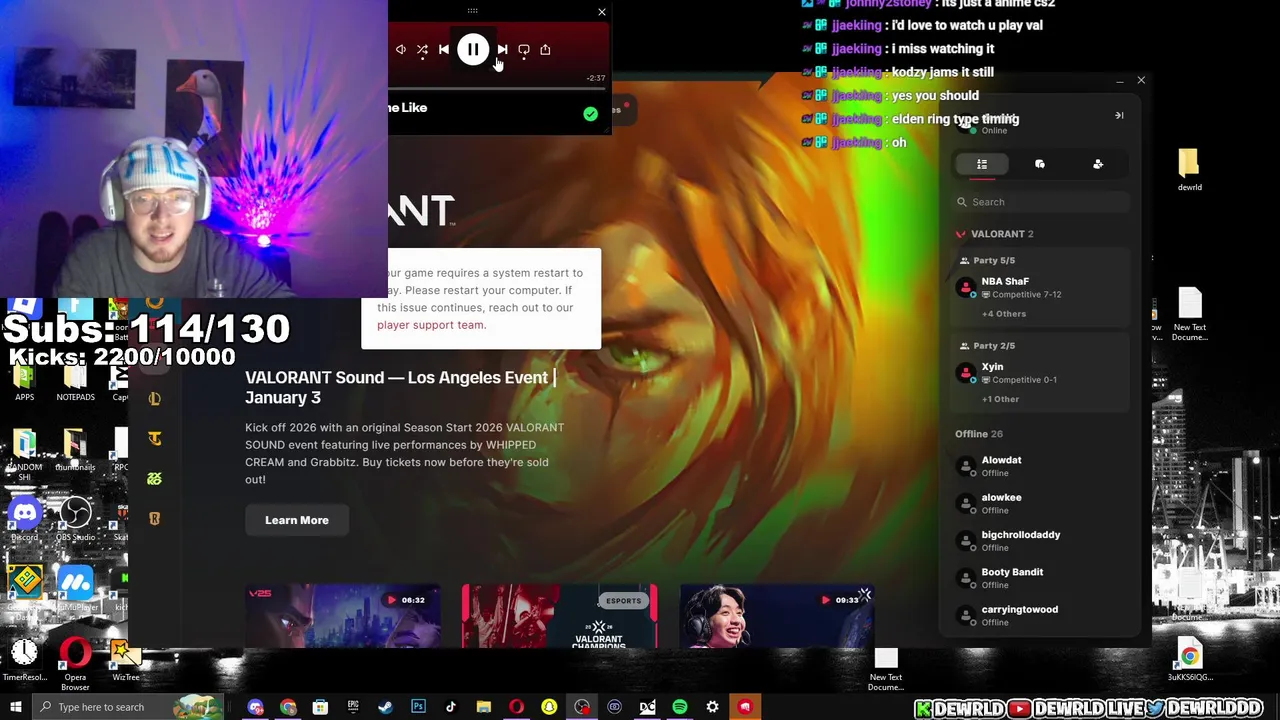Click the Party 5/5 header

pyautogui.click(x=988, y=261)
